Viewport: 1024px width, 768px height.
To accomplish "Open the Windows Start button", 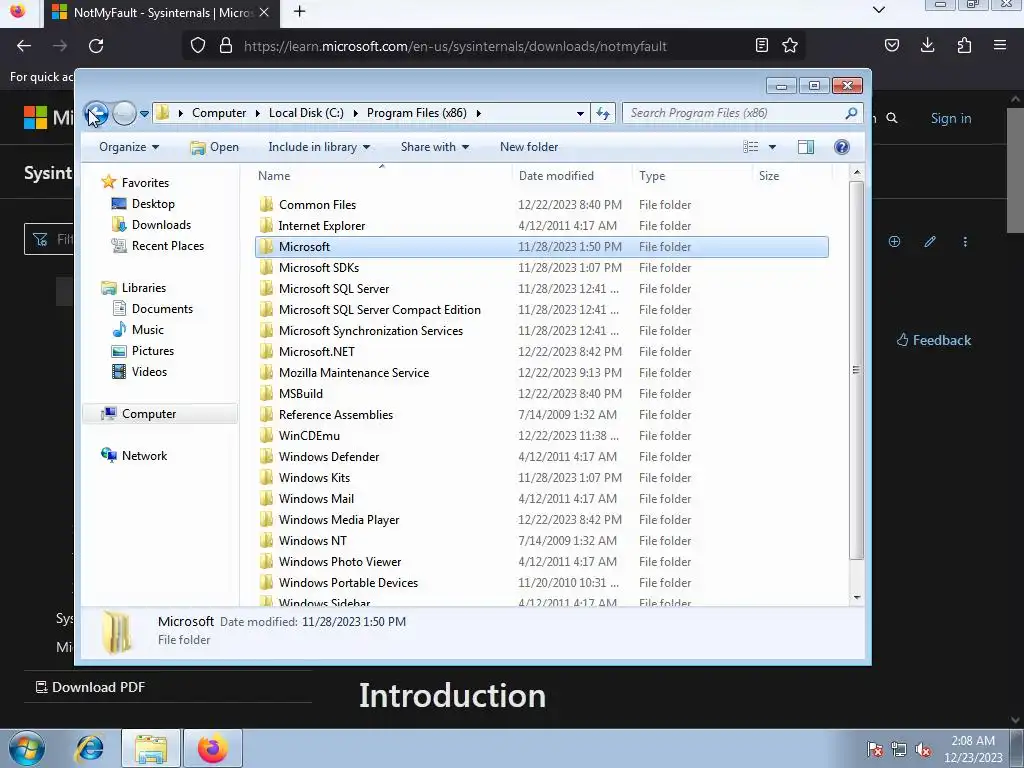I will 27,748.
